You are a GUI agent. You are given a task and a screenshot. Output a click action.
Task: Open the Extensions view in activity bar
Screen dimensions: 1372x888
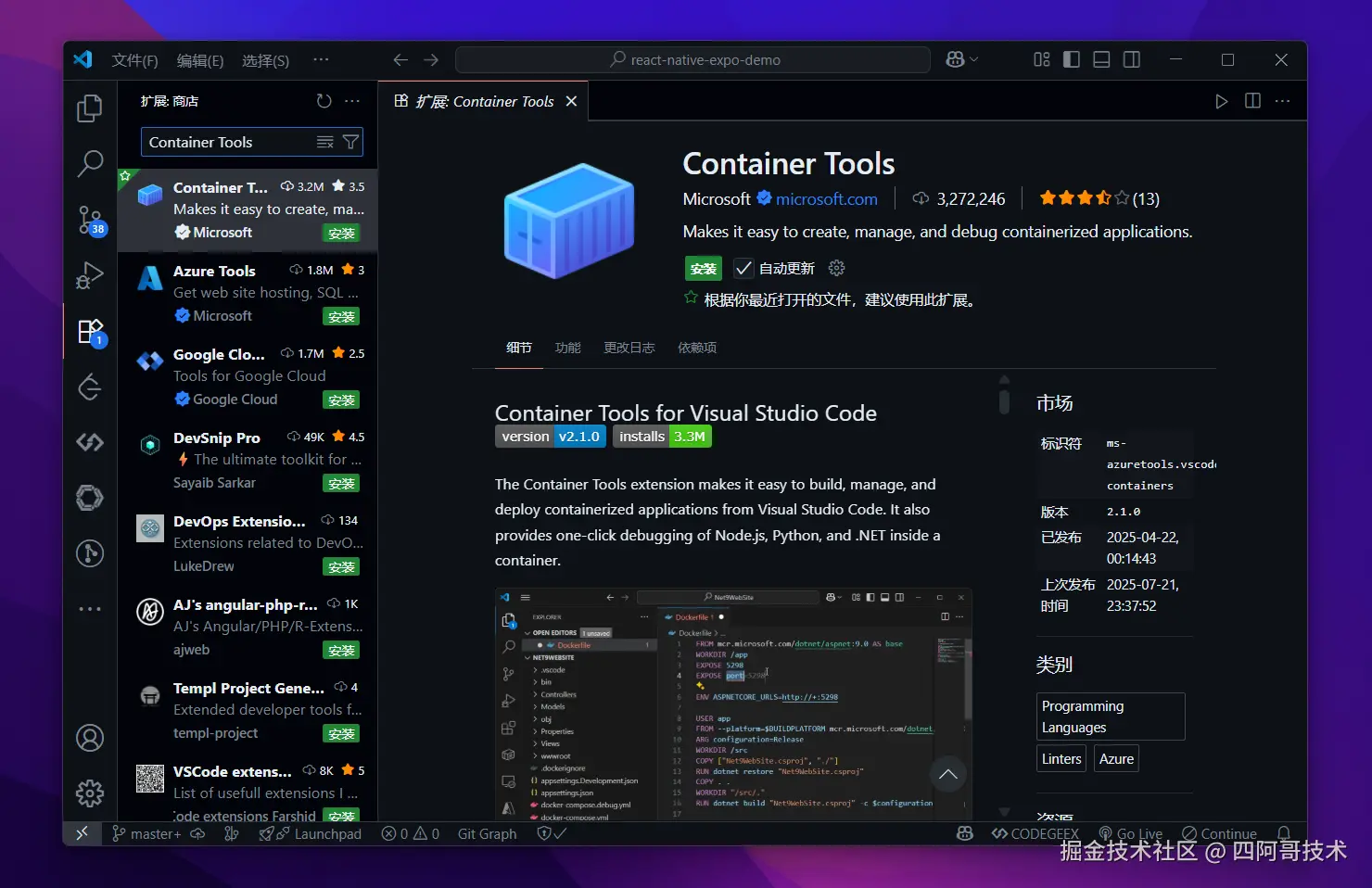click(90, 331)
